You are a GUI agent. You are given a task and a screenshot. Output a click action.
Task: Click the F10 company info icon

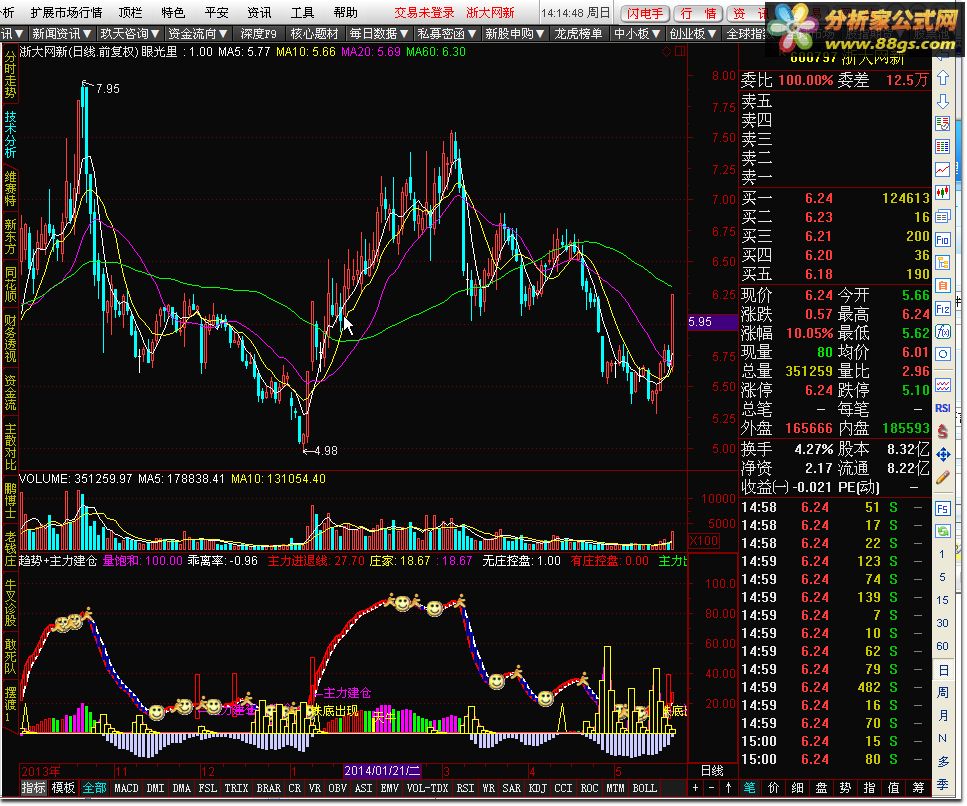tap(942, 239)
